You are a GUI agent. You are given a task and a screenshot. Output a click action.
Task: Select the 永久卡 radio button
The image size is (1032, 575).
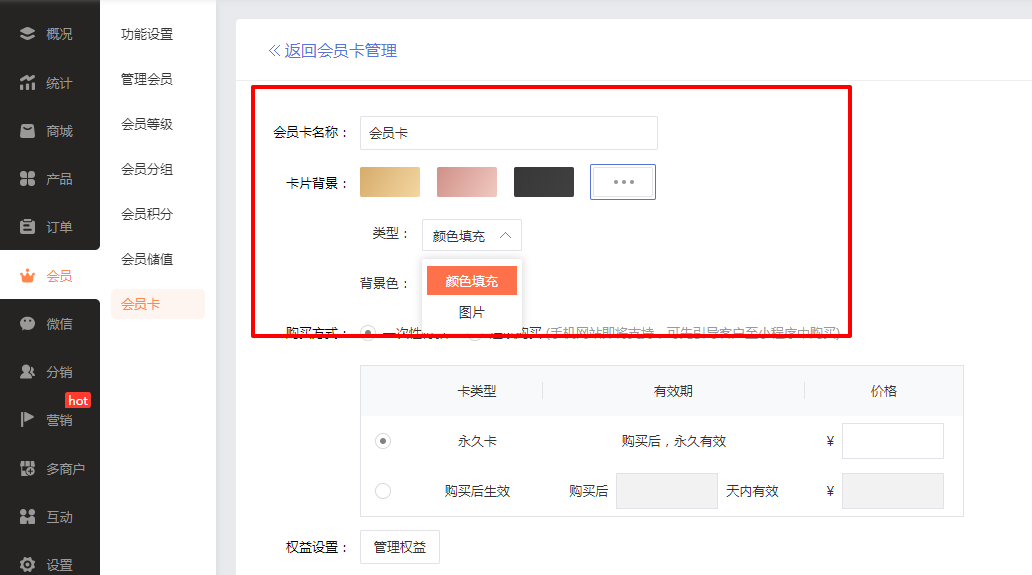(x=383, y=441)
